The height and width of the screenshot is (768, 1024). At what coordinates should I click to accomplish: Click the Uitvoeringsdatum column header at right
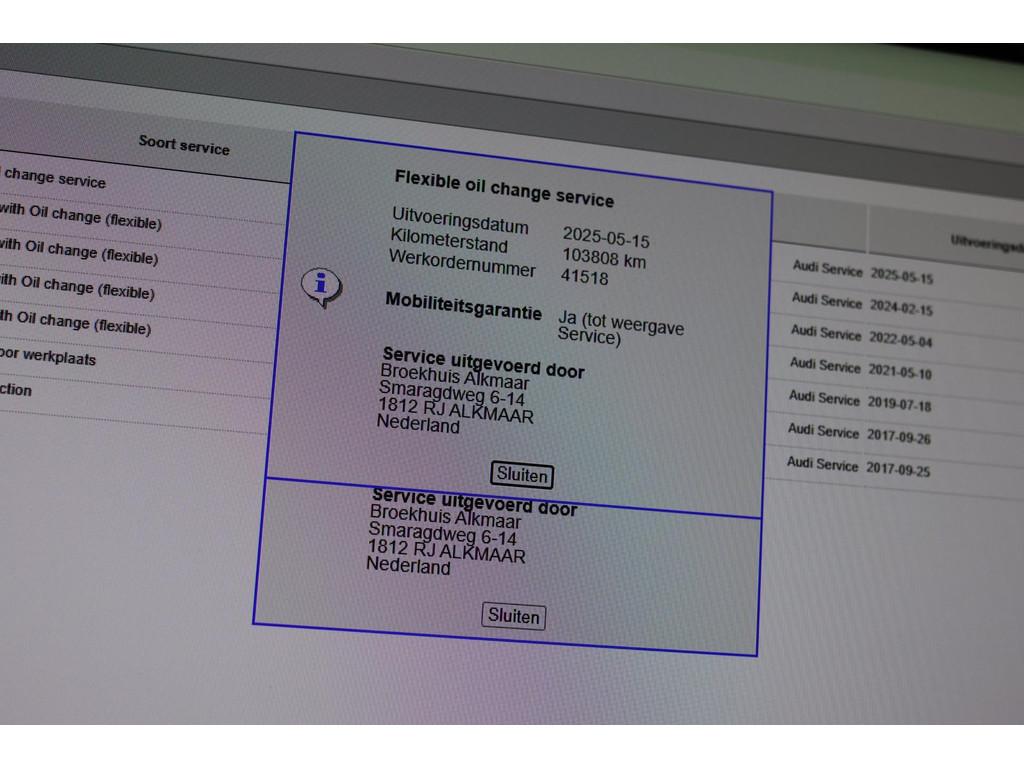click(985, 243)
